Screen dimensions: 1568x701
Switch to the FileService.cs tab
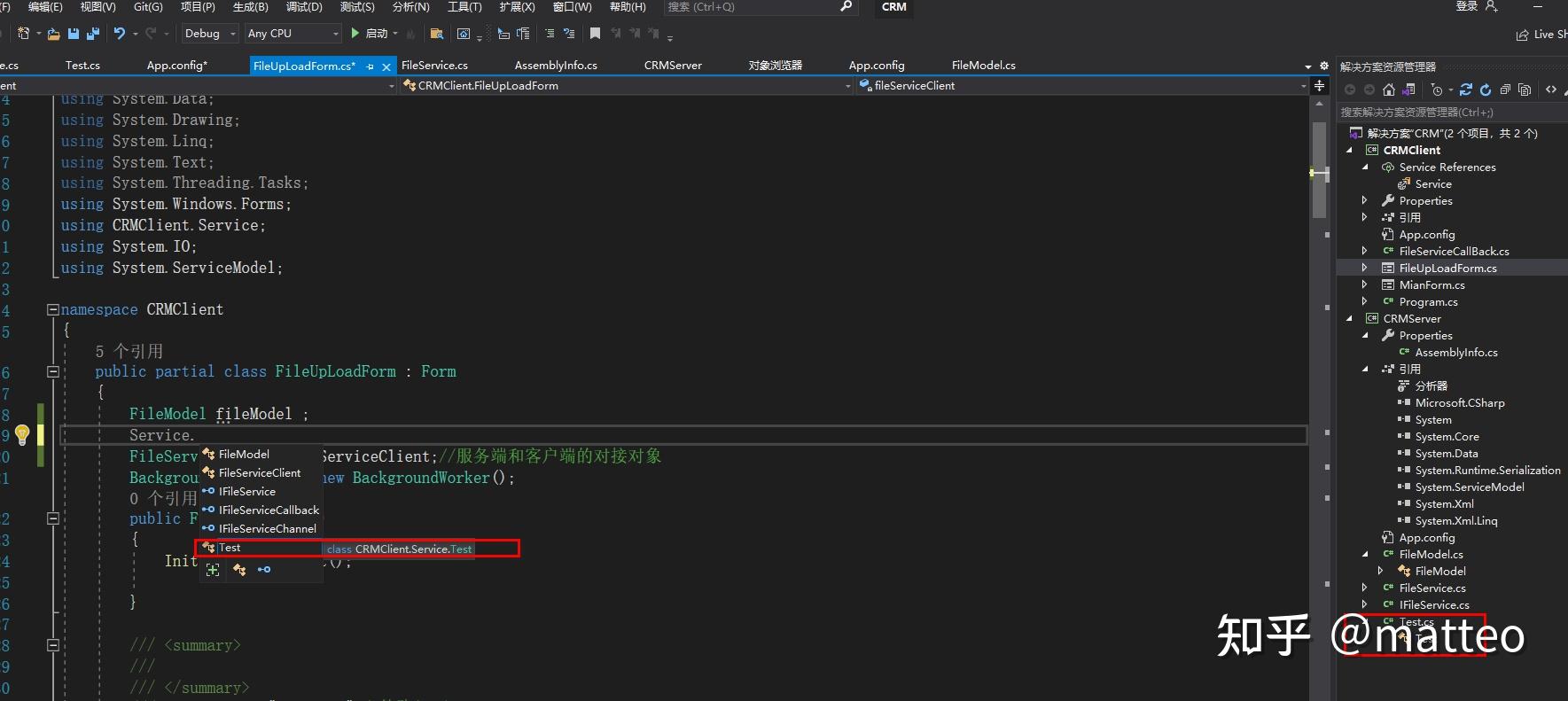[x=434, y=66]
